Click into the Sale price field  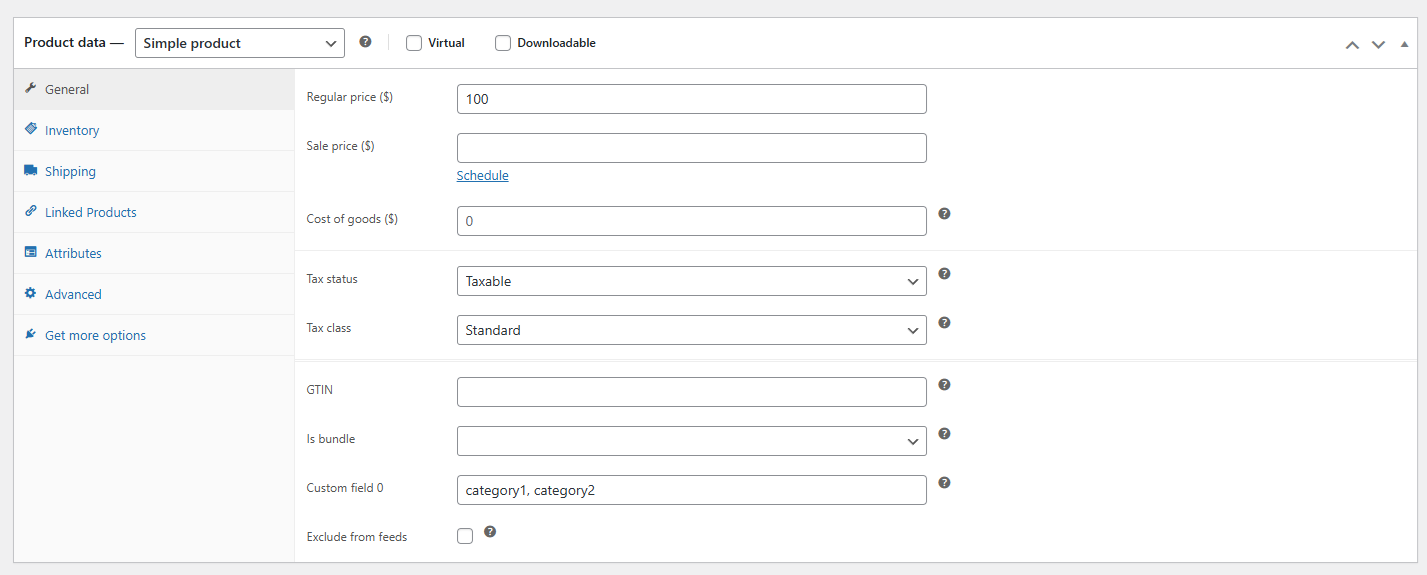pyautogui.click(x=691, y=148)
